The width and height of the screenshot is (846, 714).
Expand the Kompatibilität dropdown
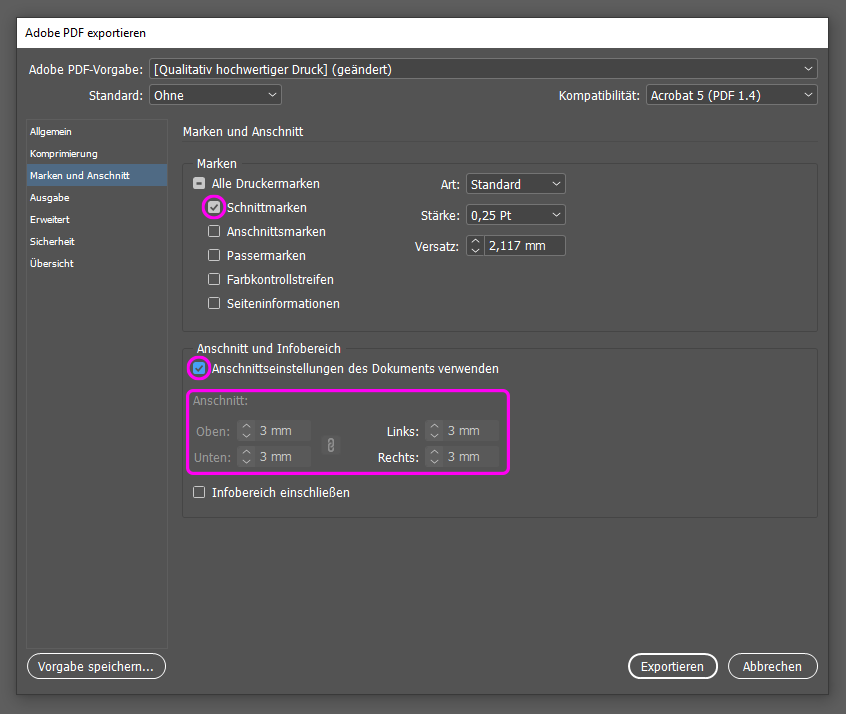[x=730, y=96]
